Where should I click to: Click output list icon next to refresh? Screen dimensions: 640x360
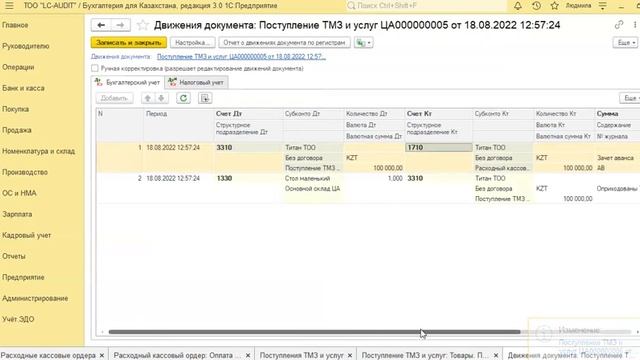pos(205,98)
